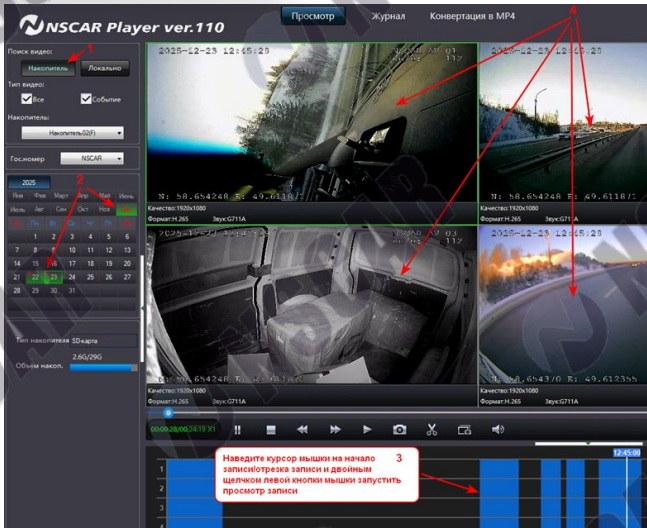
Task: Select calendar day 17
Action: pos(72,263)
